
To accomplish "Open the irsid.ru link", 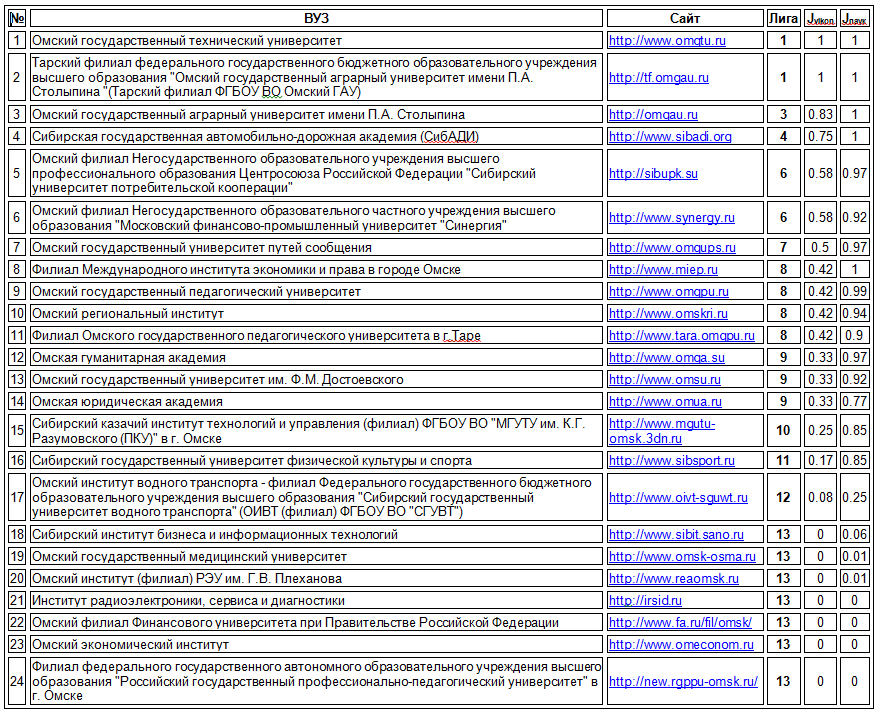I will point(645,601).
